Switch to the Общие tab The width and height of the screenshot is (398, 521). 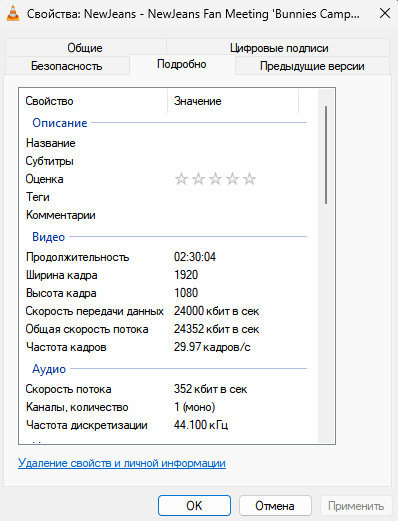click(x=85, y=48)
